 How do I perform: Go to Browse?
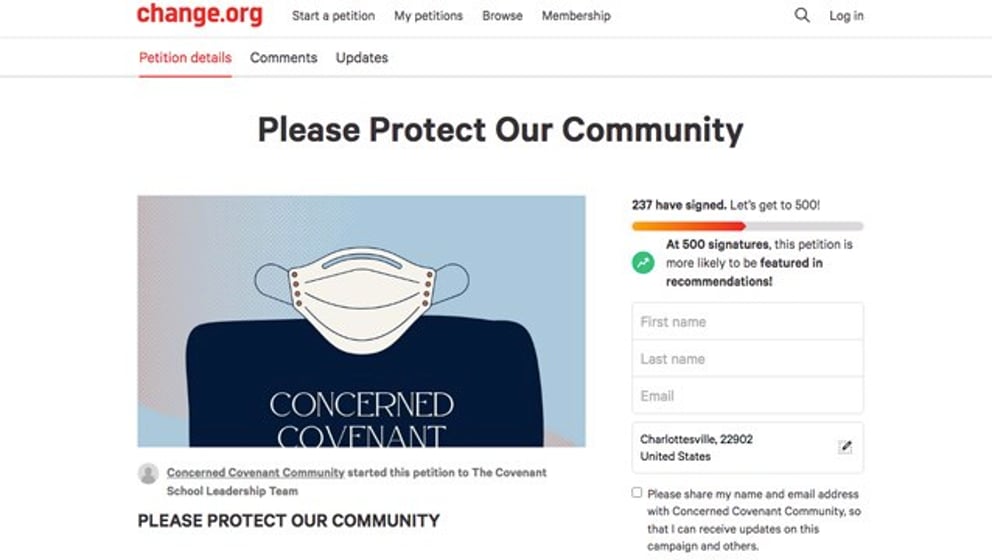click(x=502, y=16)
